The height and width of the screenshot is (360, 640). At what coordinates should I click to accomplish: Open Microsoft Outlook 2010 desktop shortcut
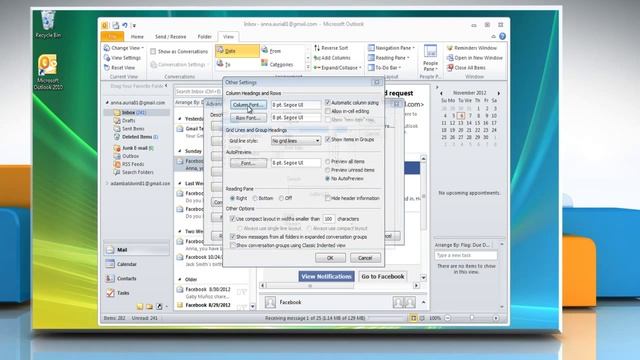pos(48,72)
